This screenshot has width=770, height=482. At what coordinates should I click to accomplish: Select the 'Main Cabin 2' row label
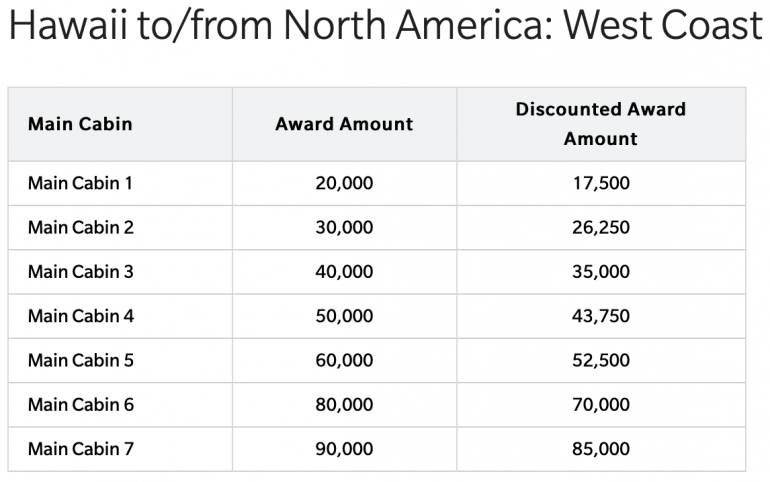pyautogui.click(x=81, y=228)
